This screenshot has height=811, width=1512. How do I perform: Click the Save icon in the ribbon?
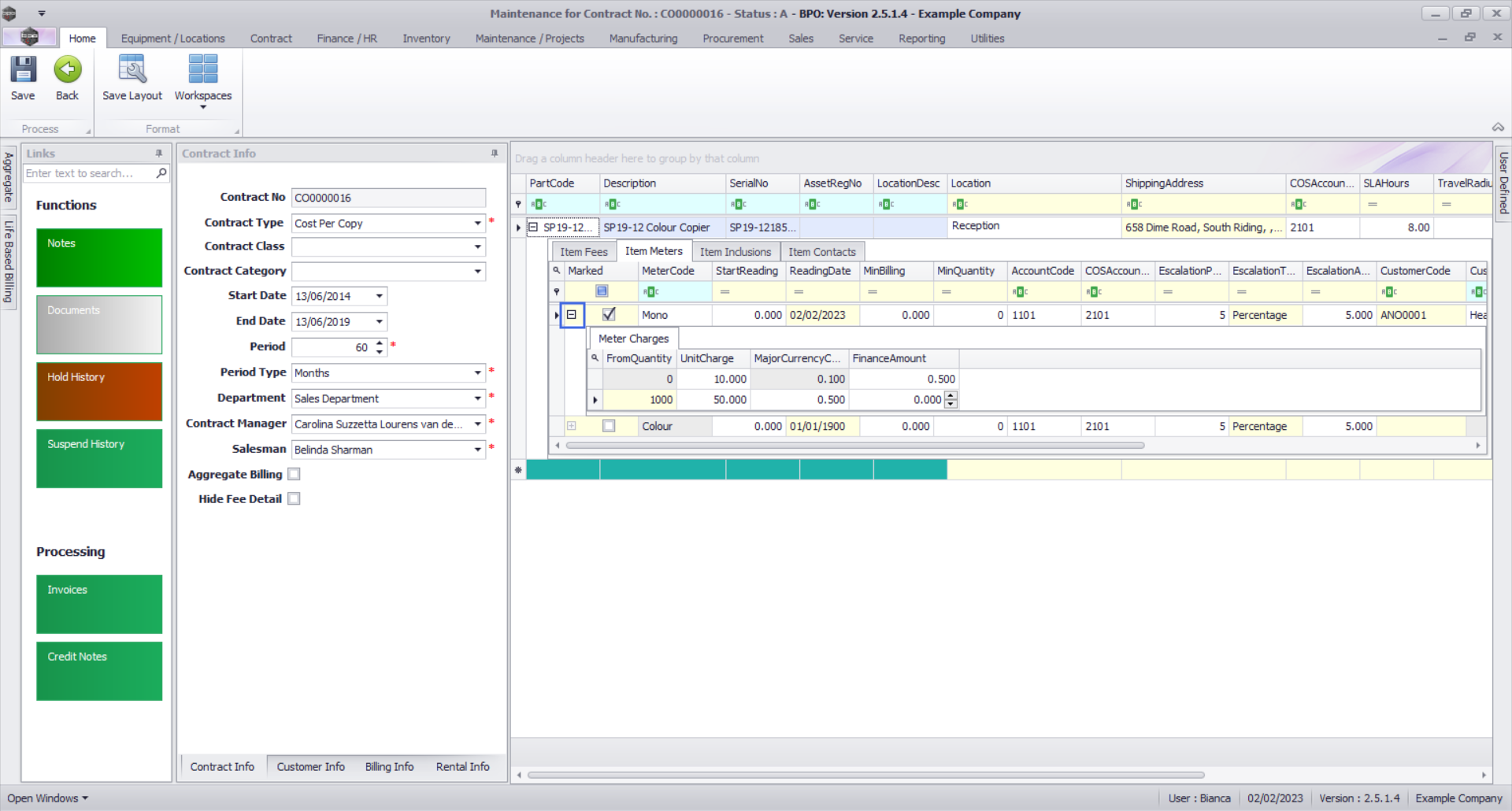(x=23, y=70)
